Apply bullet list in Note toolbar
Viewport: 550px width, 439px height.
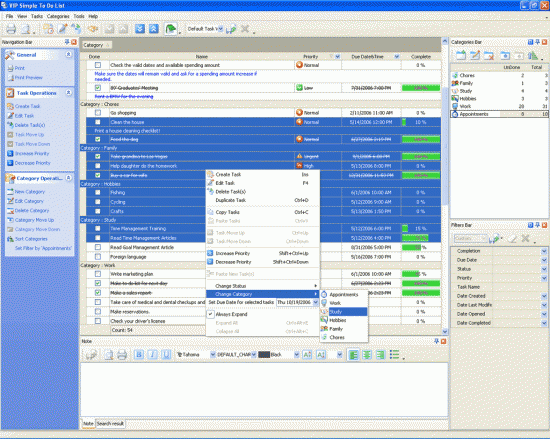(394, 354)
